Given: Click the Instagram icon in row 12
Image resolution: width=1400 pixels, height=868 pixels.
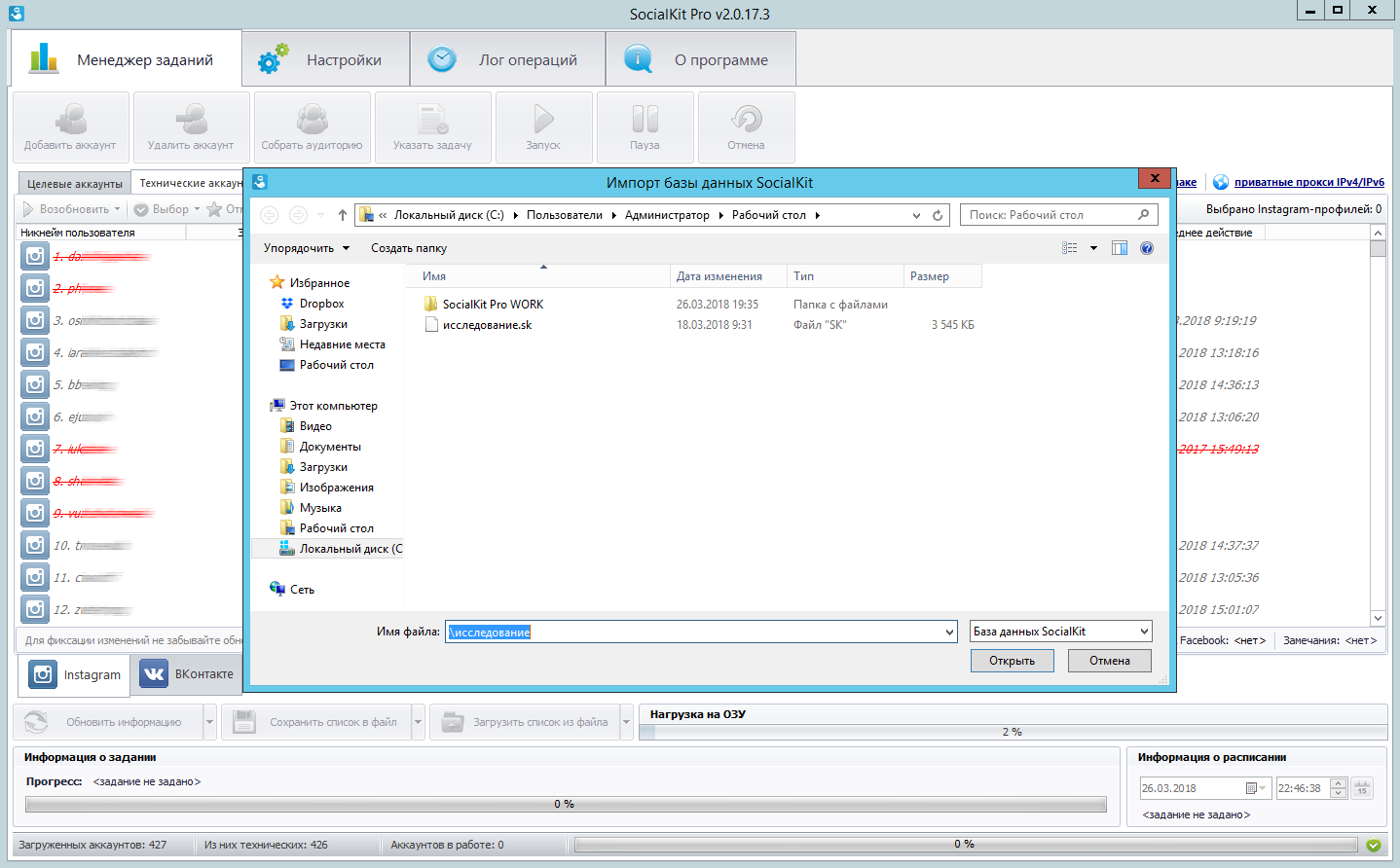Looking at the screenshot, I should 35,609.
